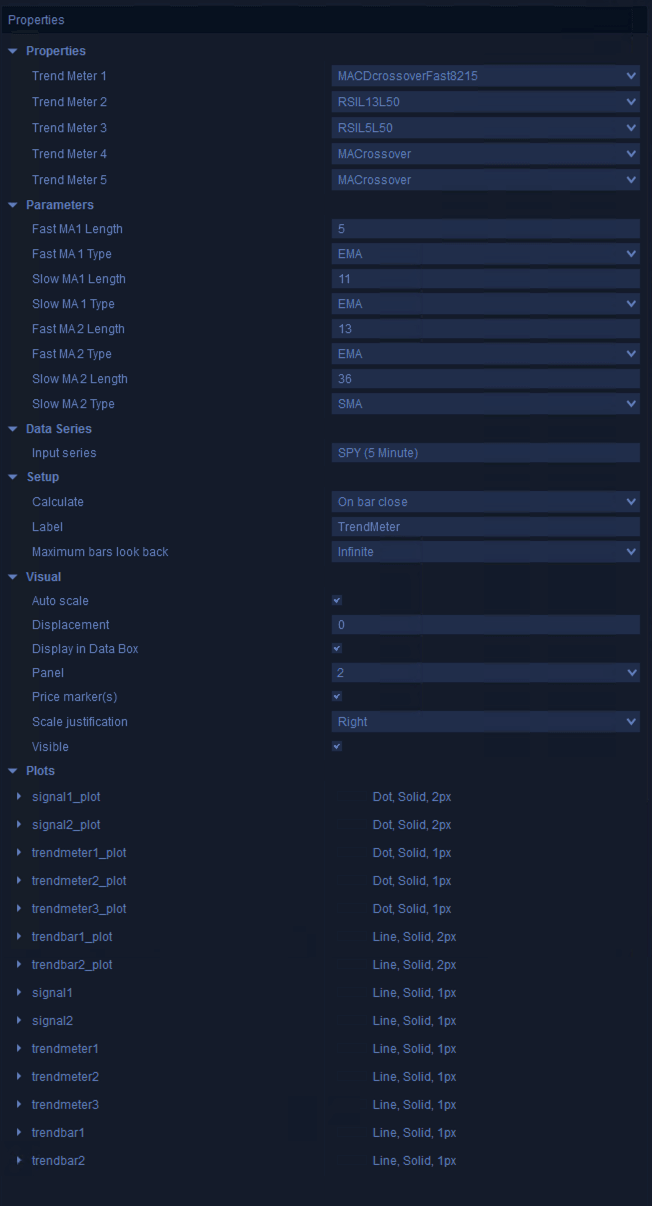The height and width of the screenshot is (1206, 652).
Task: Collapse the Plots section
Action: (13, 771)
